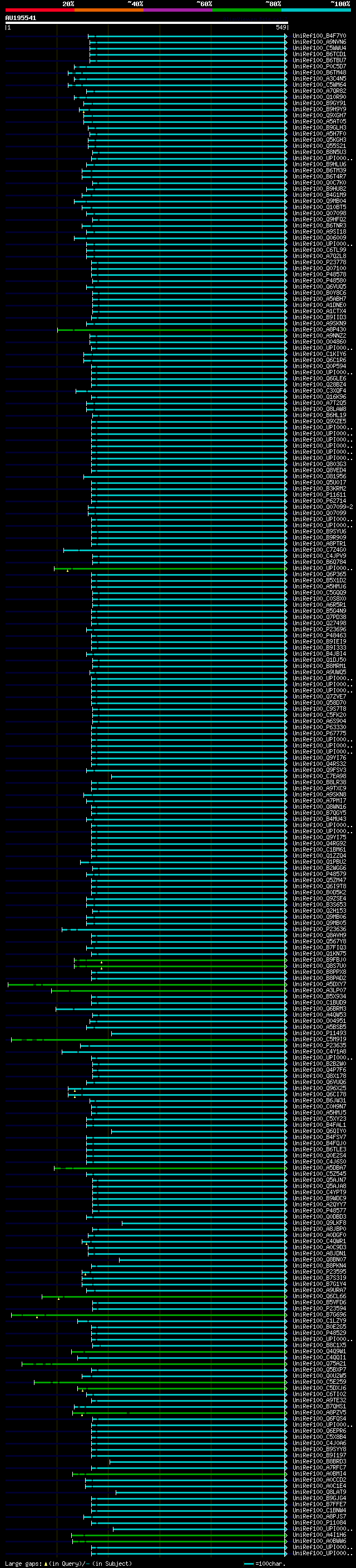Select hit label UniRef100_Q6GLE6

(319, 379)
